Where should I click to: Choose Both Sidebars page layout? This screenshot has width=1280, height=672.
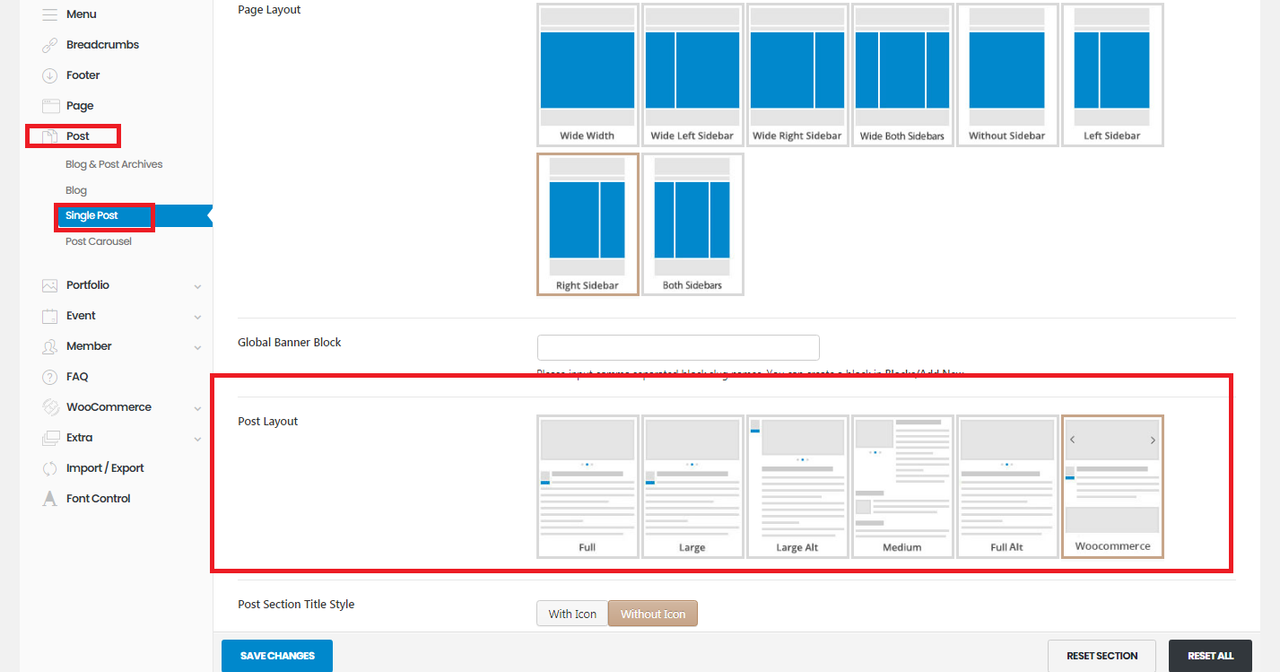(x=692, y=224)
